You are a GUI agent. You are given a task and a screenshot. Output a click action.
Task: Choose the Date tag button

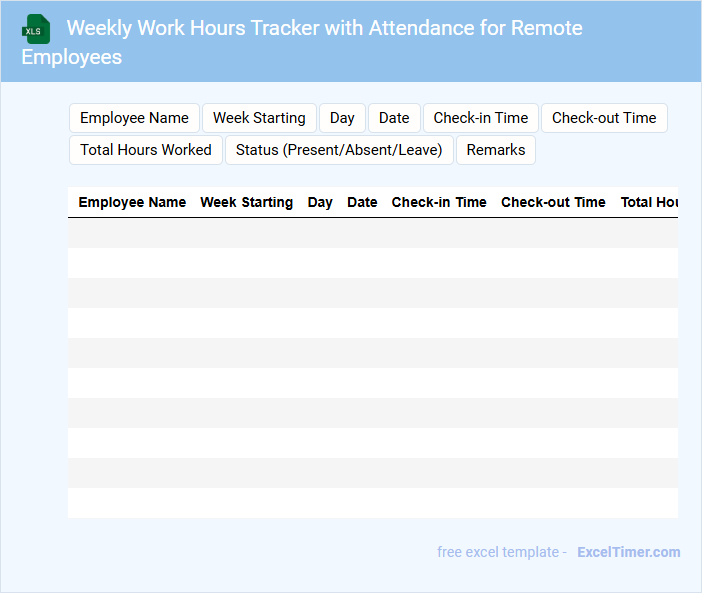pos(394,118)
